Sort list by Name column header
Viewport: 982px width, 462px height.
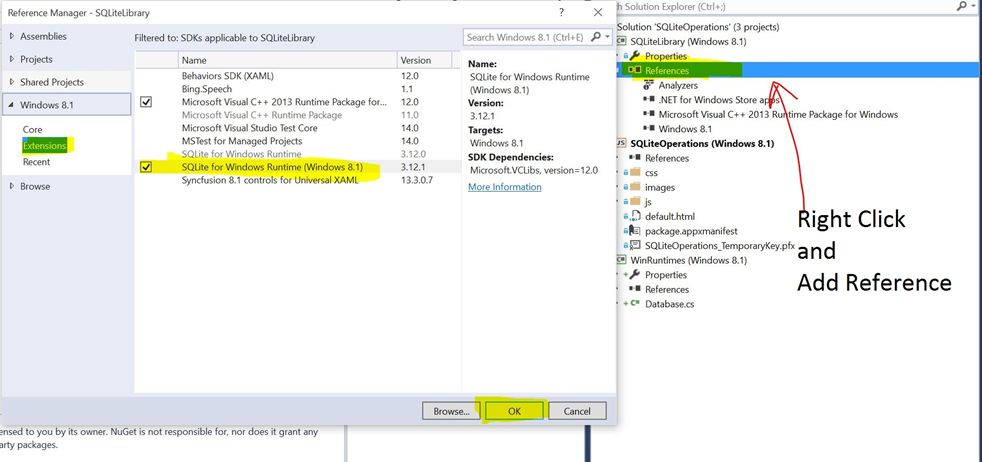(x=287, y=61)
